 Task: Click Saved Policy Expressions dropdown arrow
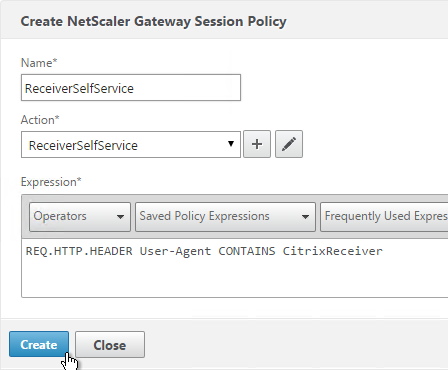pos(305,217)
